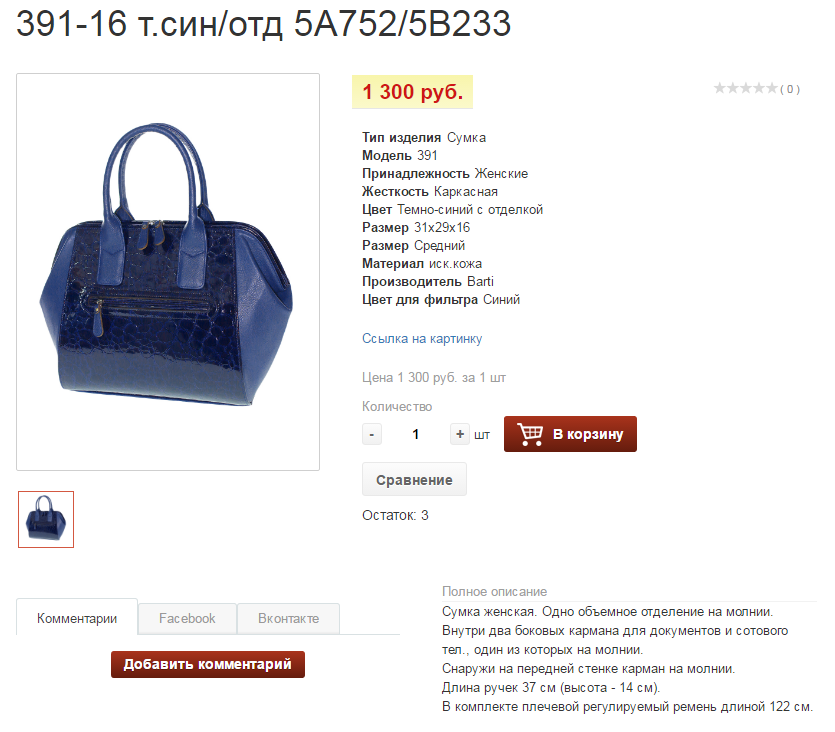This screenshot has height=732, width=835.
Task: Select the blue bag thumbnail
Action: [46, 519]
